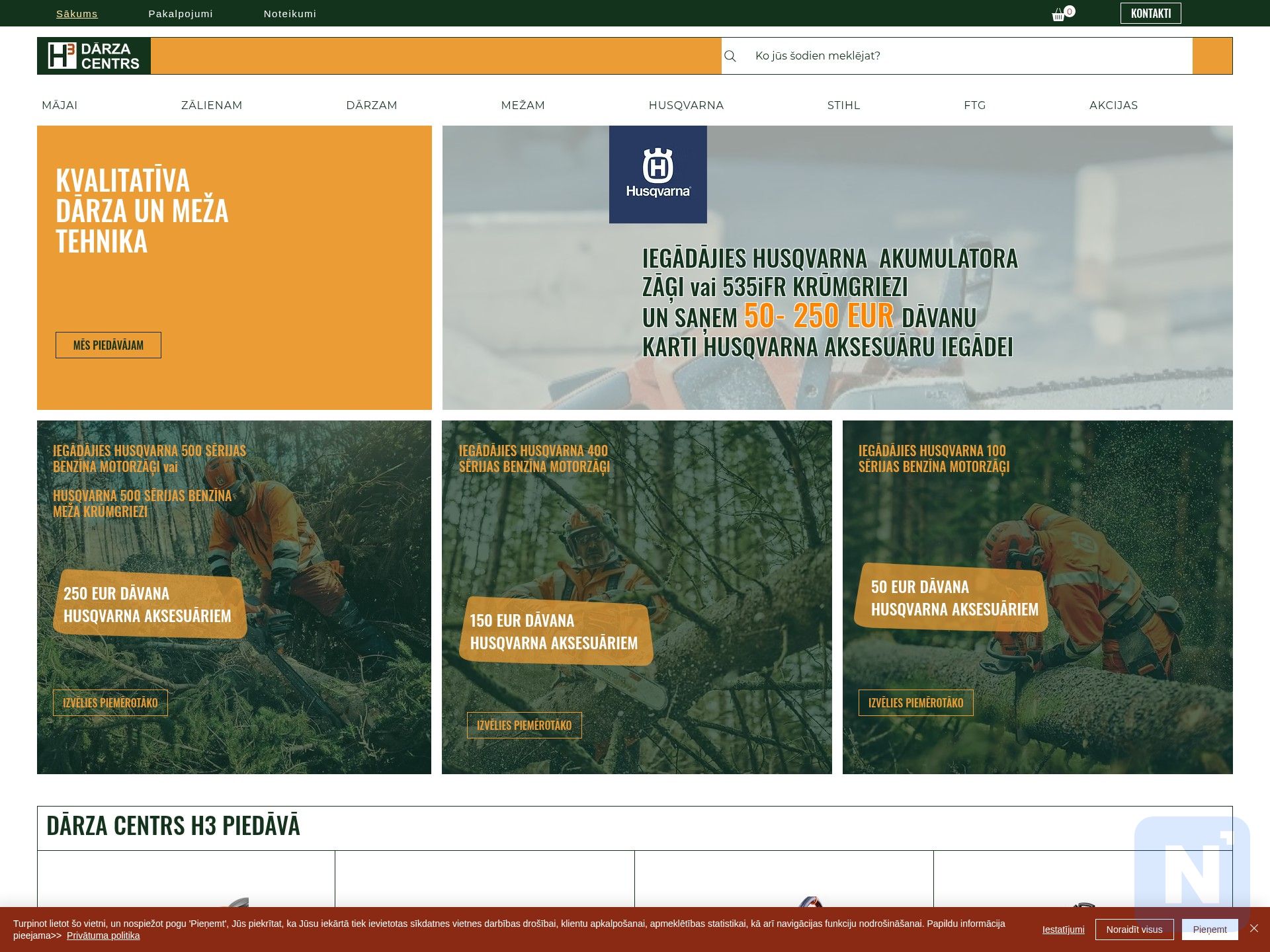This screenshot has width=1270, height=952.
Task: Go to Sākums page
Action: point(77,14)
